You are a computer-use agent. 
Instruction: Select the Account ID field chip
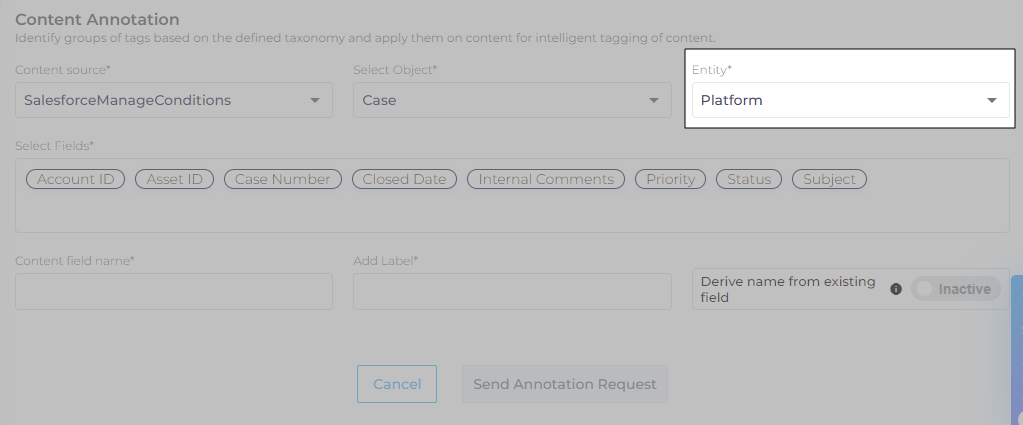click(x=75, y=179)
